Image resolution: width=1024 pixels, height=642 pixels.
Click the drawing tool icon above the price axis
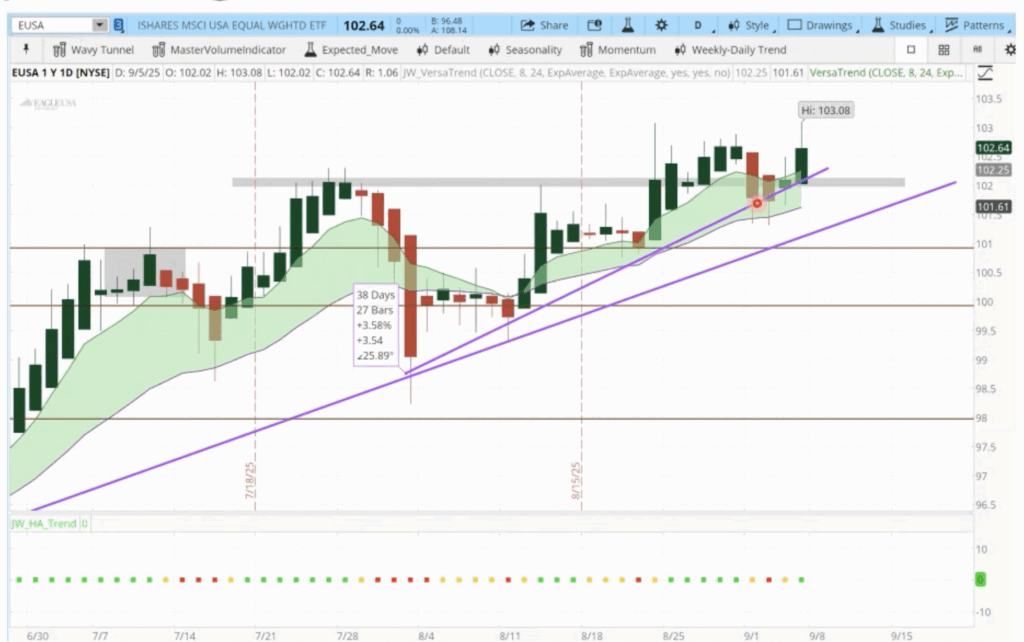click(x=985, y=73)
